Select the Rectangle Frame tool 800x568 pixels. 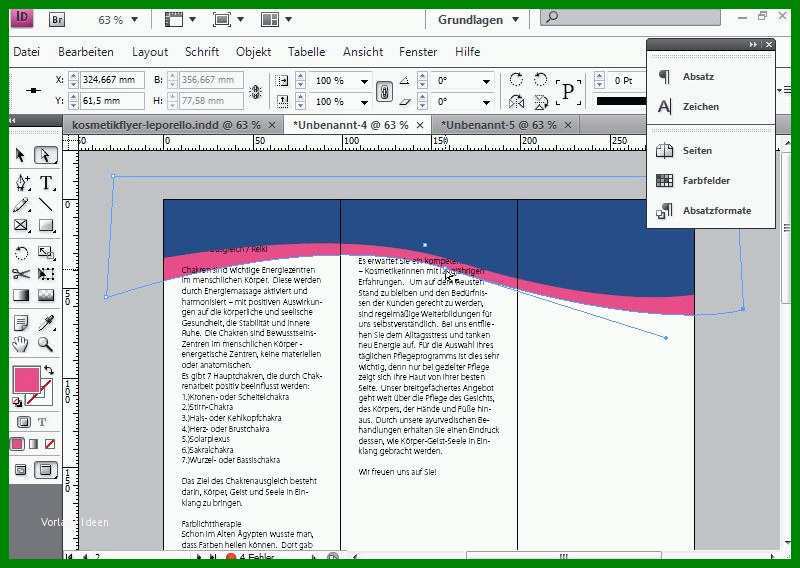coord(21,225)
